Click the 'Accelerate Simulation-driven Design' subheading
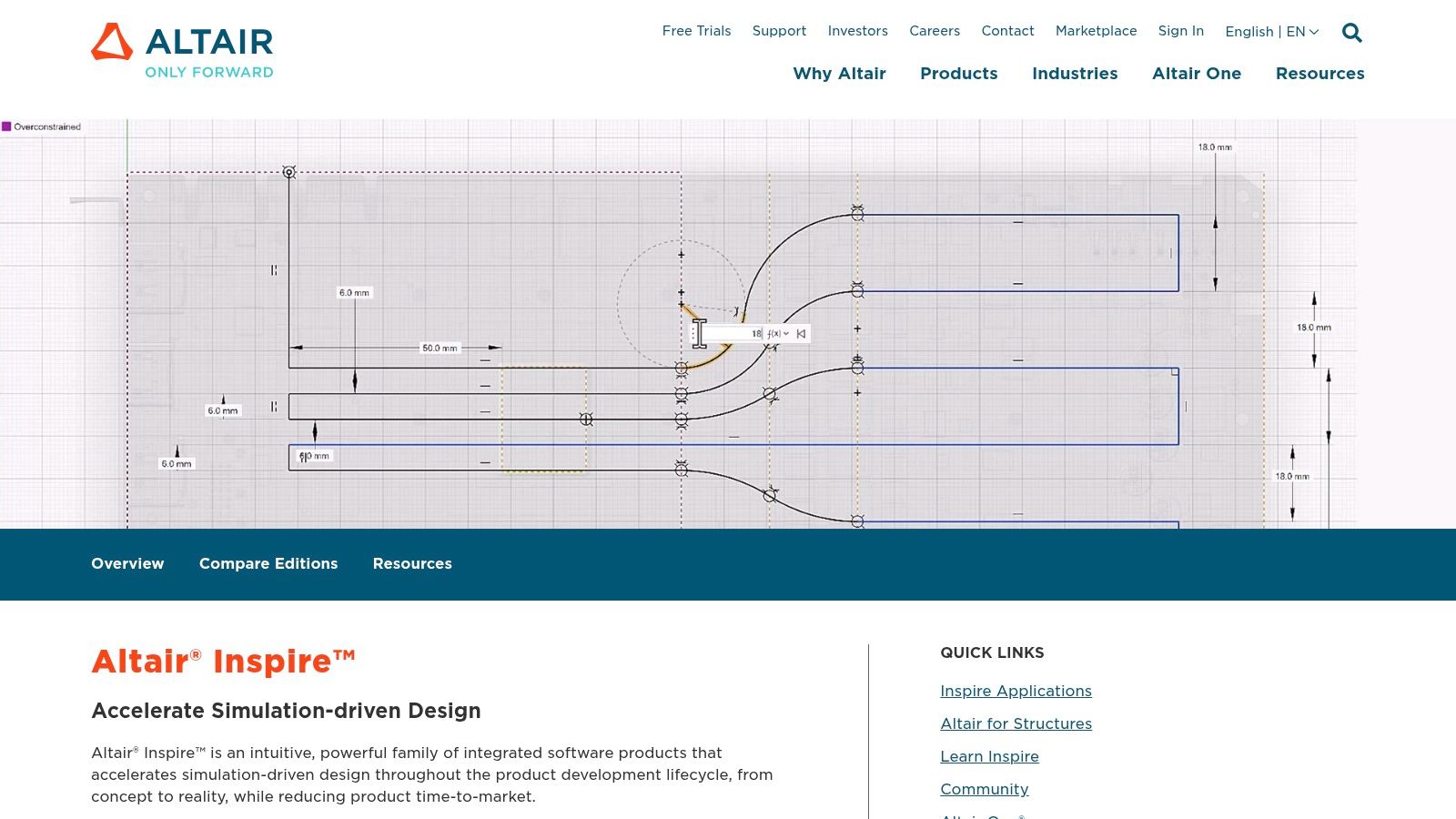This screenshot has height=819, width=1456. coord(286,711)
